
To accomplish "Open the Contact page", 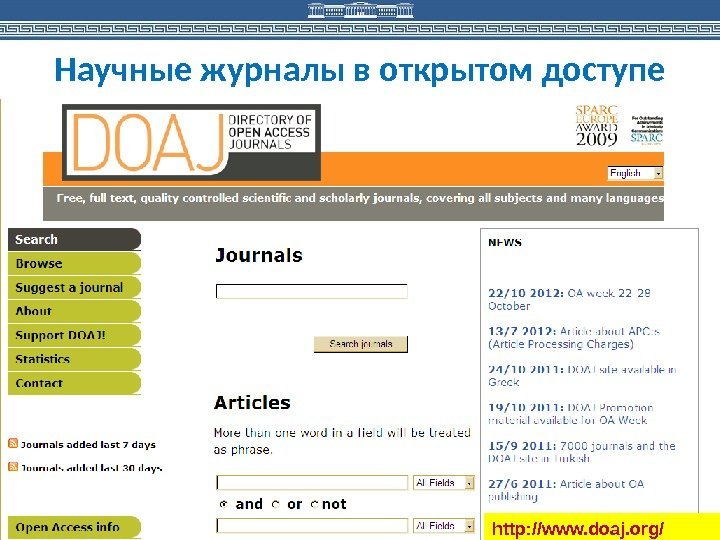I will coord(74,383).
